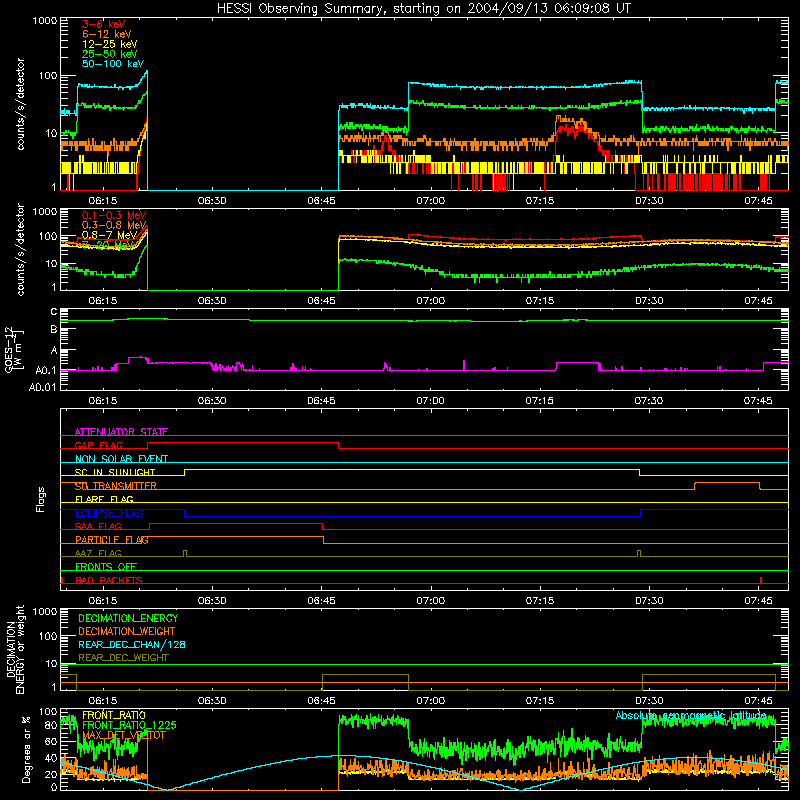Click the B level tick on GOES panel
The width and height of the screenshot is (800, 800).
coord(54,330)
